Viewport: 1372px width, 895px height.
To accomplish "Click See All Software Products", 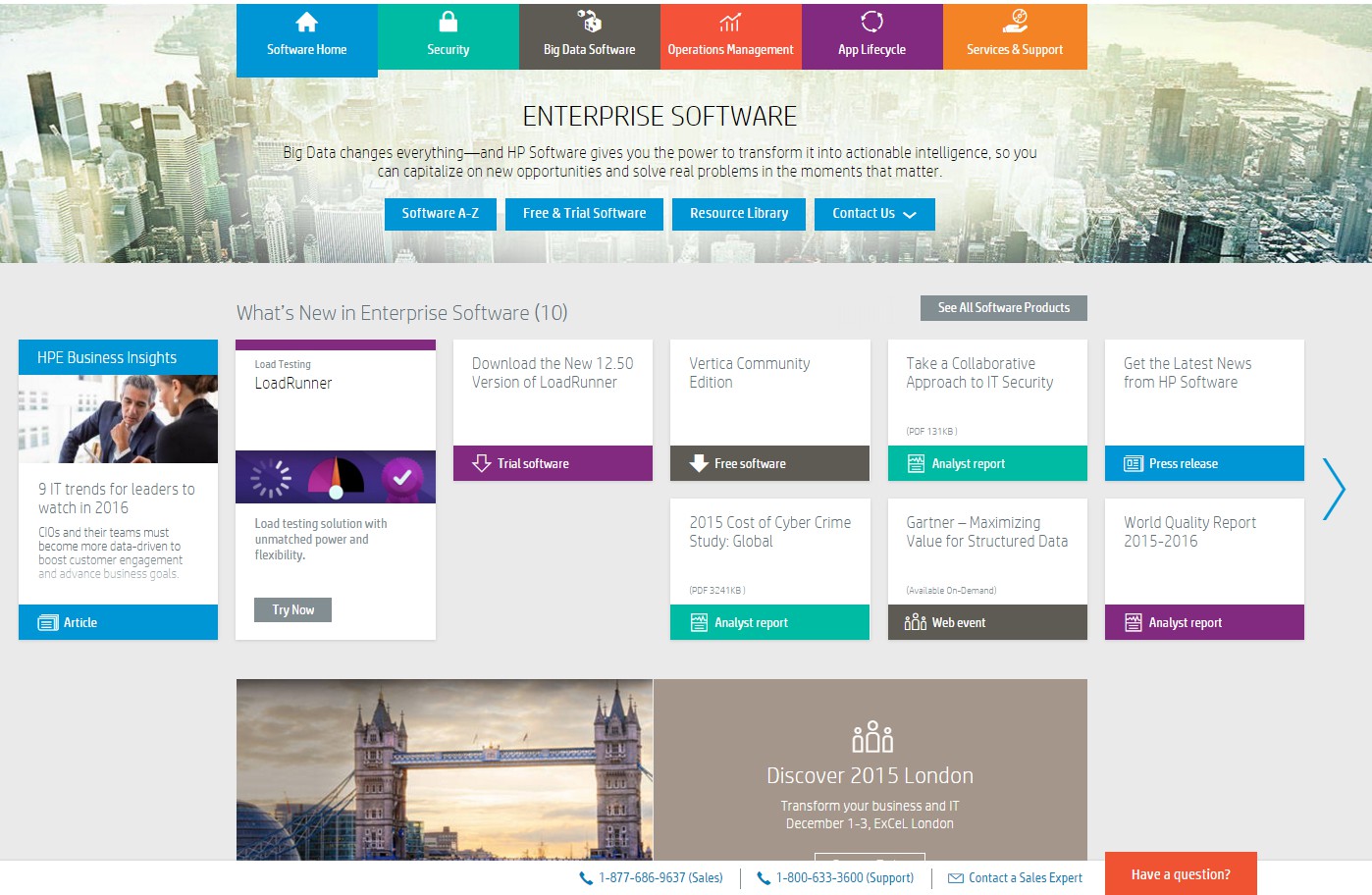I will click(x=1004, y=308).
